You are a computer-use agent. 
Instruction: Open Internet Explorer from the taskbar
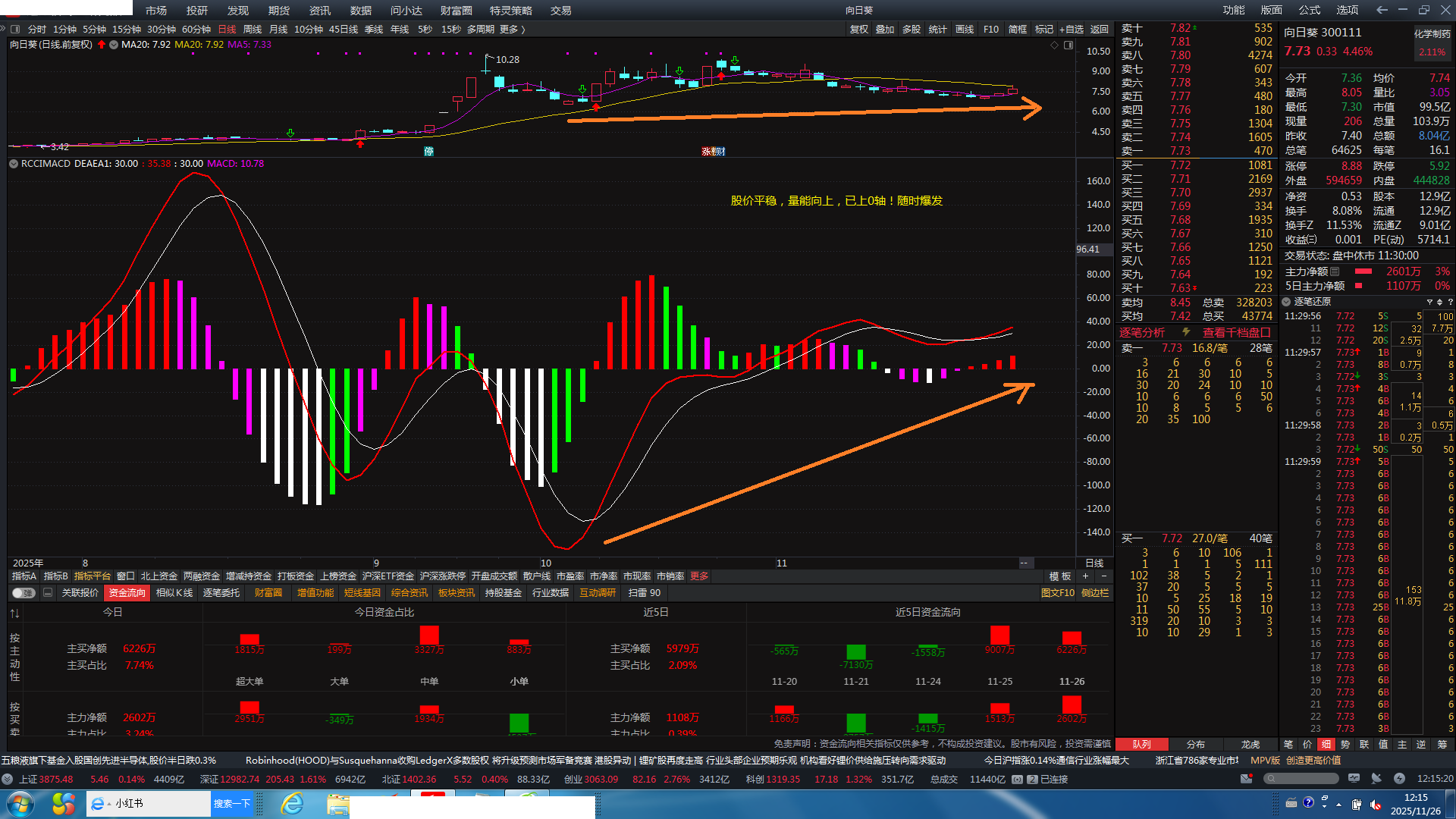[292, 804]
